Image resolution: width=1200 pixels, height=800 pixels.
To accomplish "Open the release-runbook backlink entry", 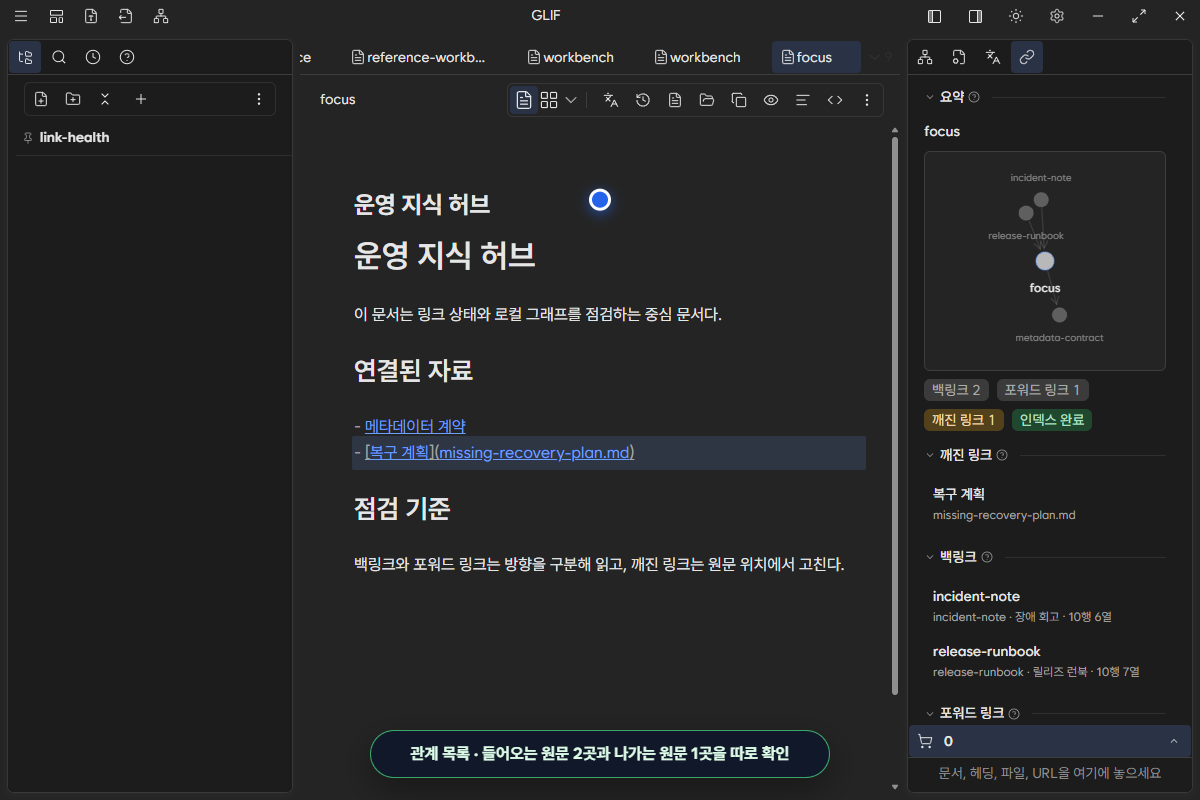I will [x=1045, y=661].
